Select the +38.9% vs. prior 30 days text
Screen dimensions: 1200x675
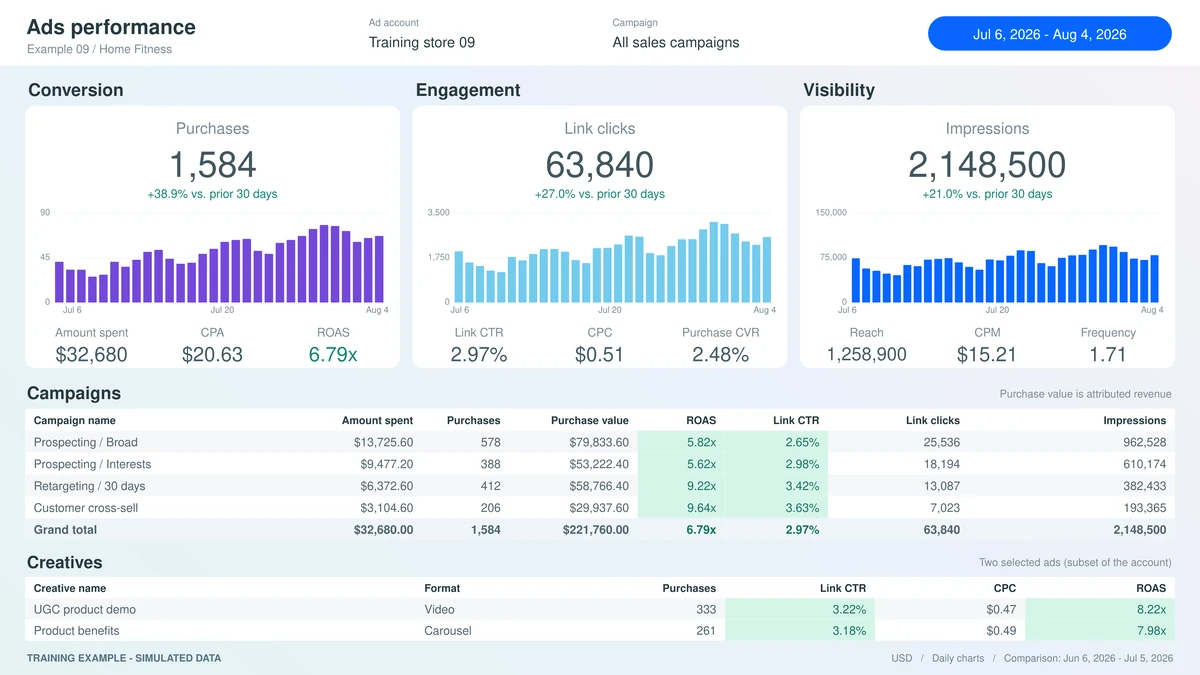(212, 194)
